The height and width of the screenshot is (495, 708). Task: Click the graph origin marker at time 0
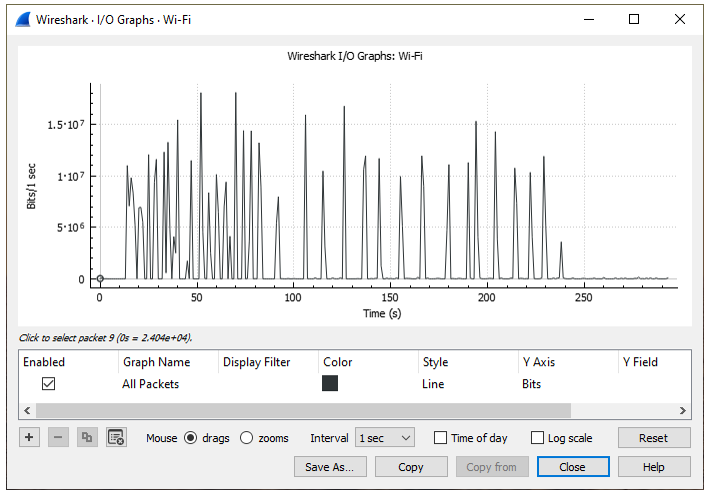point(100,279)
